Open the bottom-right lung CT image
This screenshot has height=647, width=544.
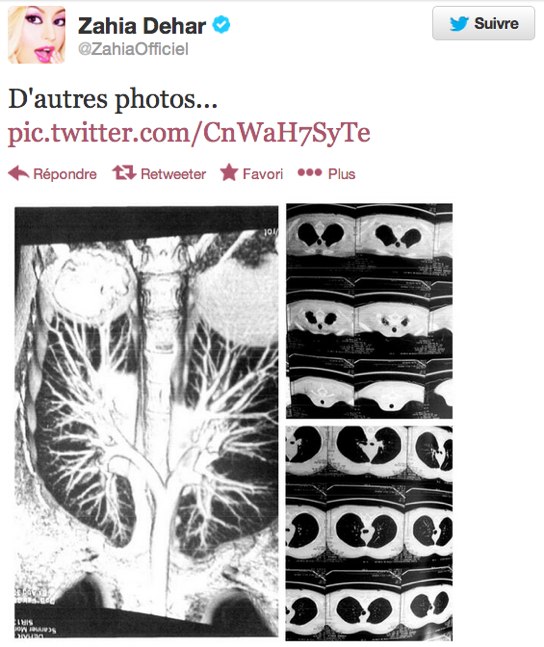click(x=369, y=533)
